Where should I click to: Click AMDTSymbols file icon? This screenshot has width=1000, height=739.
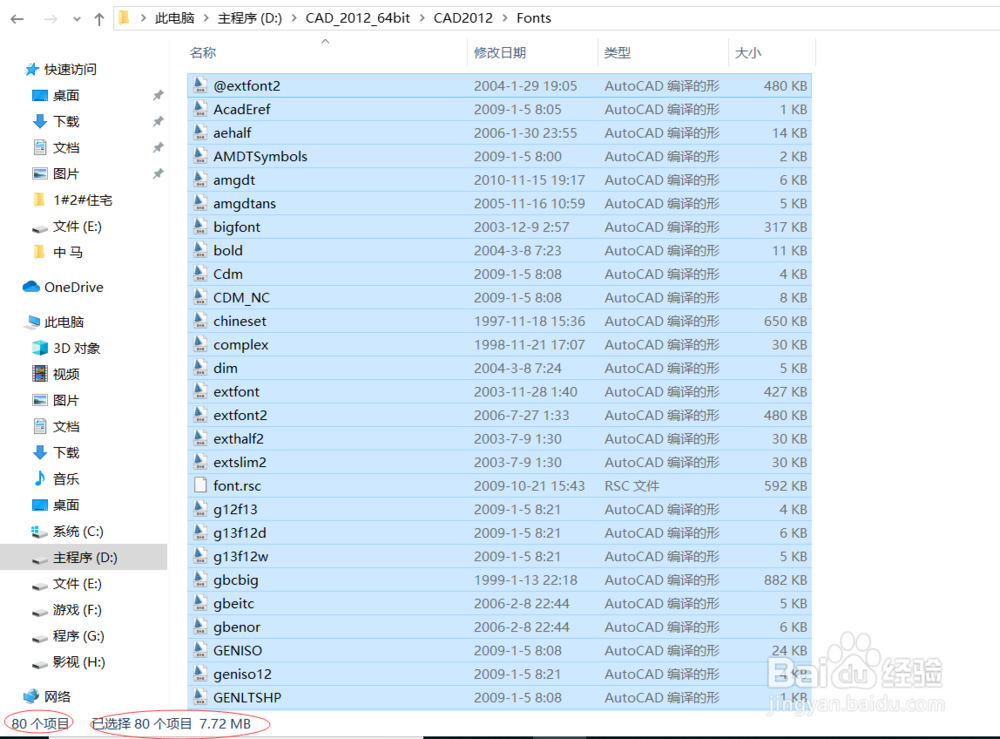(200, 156)
